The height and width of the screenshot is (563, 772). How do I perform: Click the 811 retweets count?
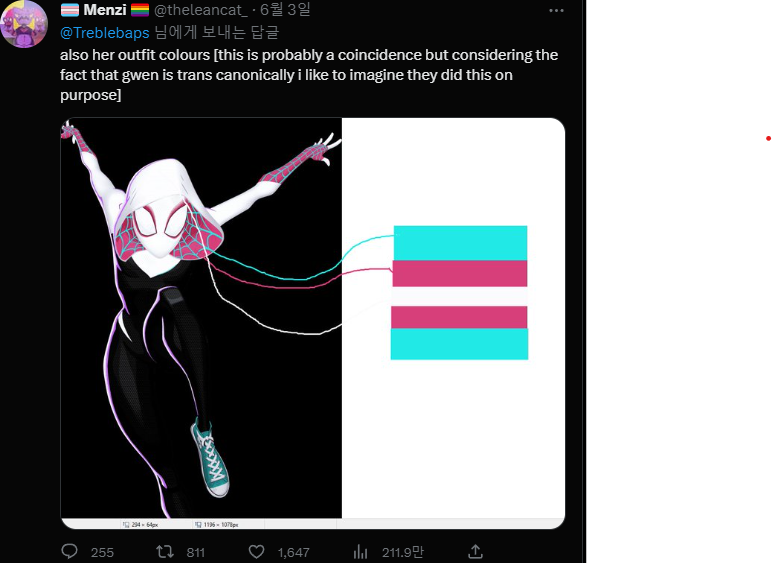click(195, 552)
